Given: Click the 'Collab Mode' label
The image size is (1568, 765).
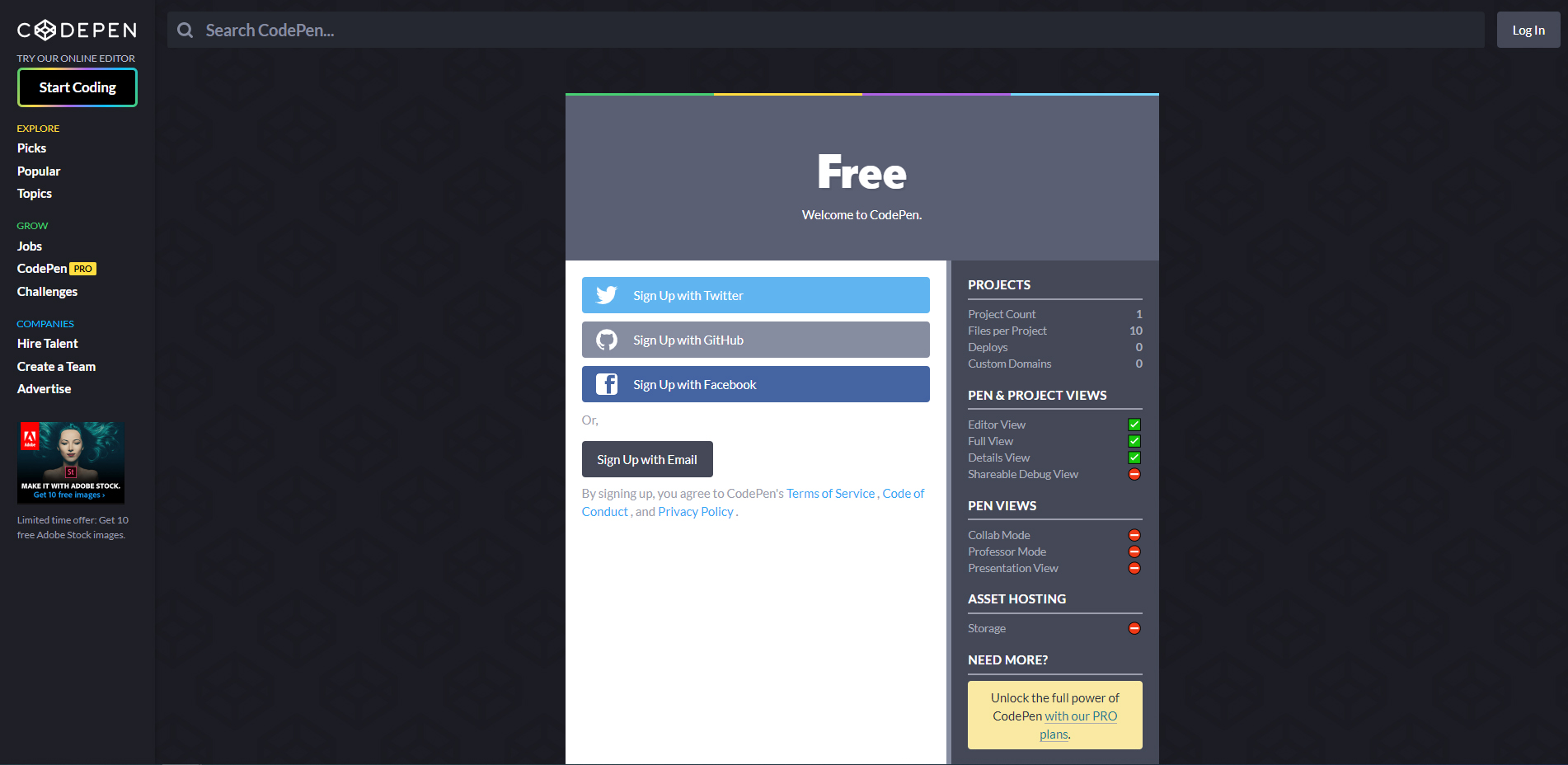Looking at the screenshot, I should click(x=999, y=535).
